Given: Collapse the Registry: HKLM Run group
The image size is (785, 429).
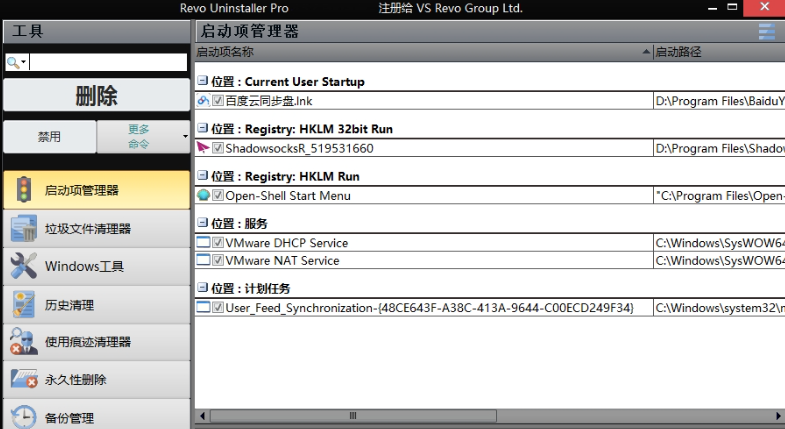Looking at the screenshot, I should coord(202,175).
